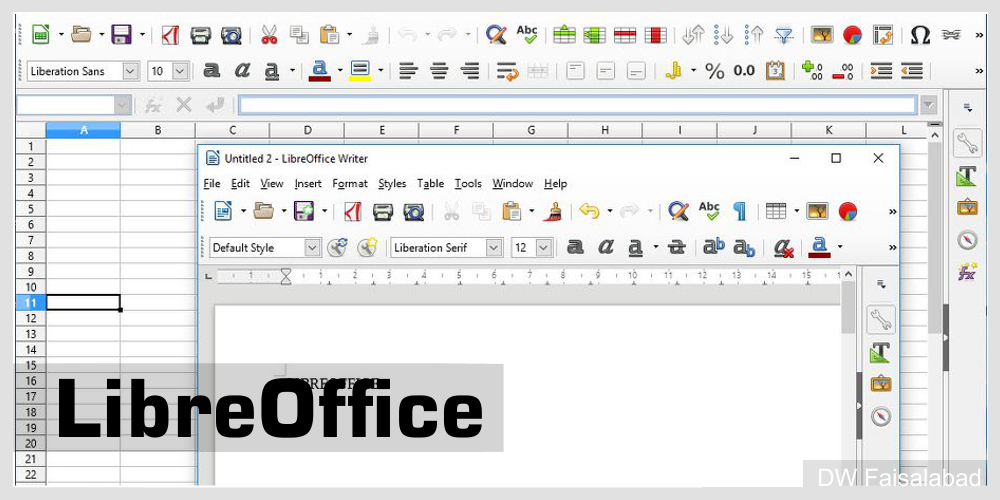
Task: Click Update Style button in Writer toolbar
Action: coord(337,247)
